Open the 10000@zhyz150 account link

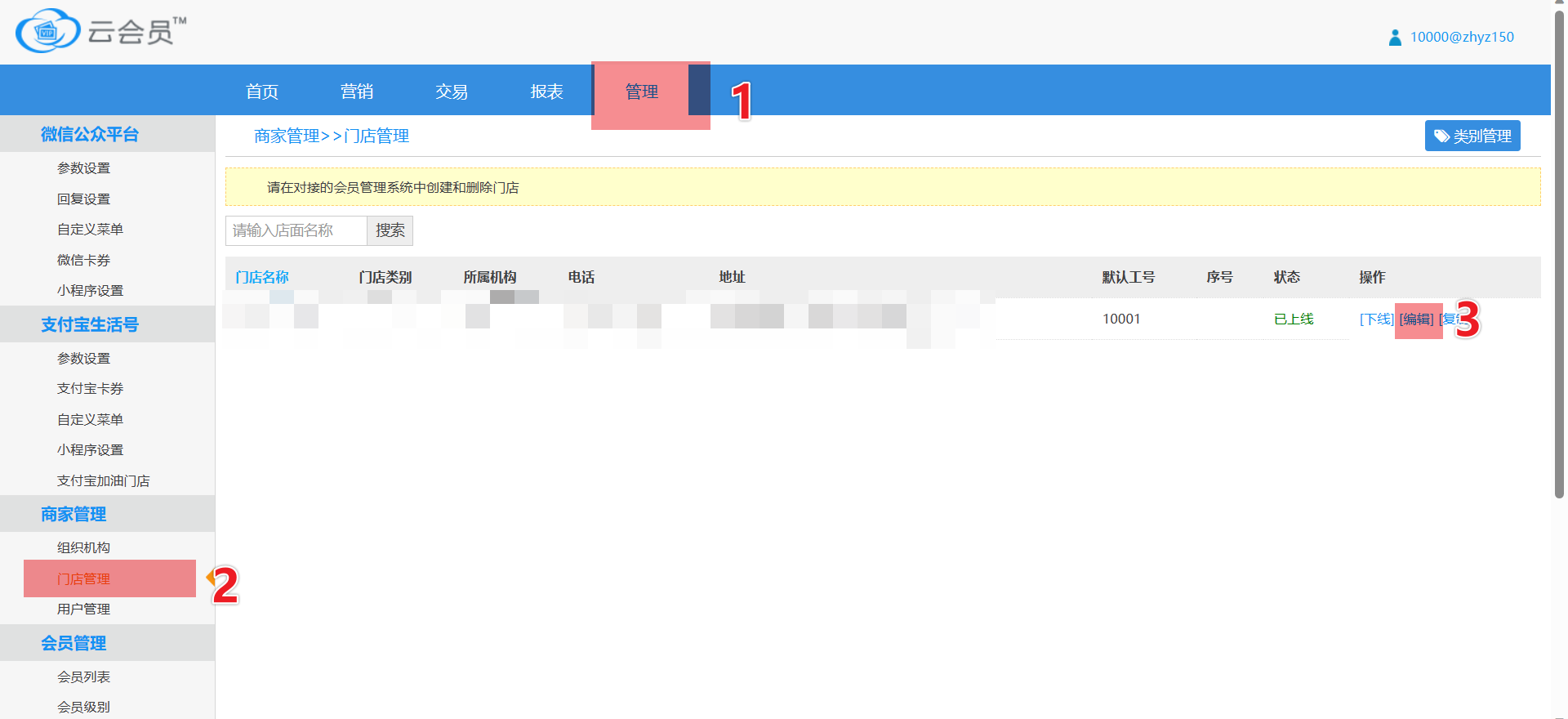pos(1462,38)
